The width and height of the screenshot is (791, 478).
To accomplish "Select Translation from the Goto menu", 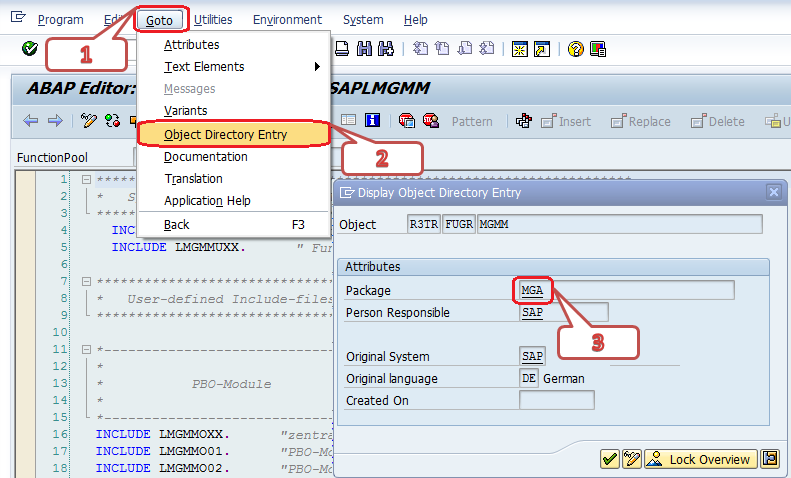I will point(193,178).
